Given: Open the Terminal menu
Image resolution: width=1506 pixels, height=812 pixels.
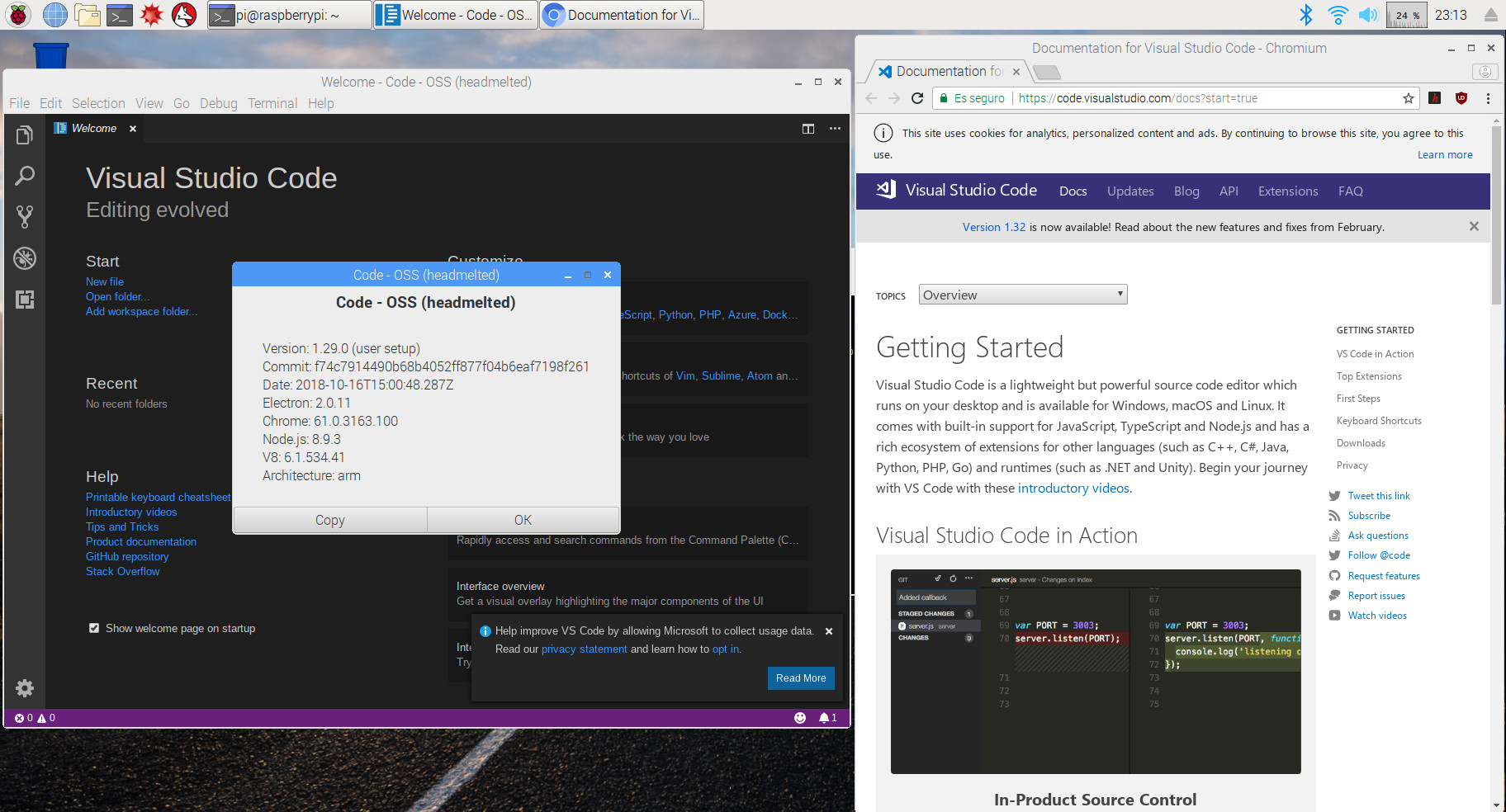Looking at the screenshot, I should coord(272,103).
